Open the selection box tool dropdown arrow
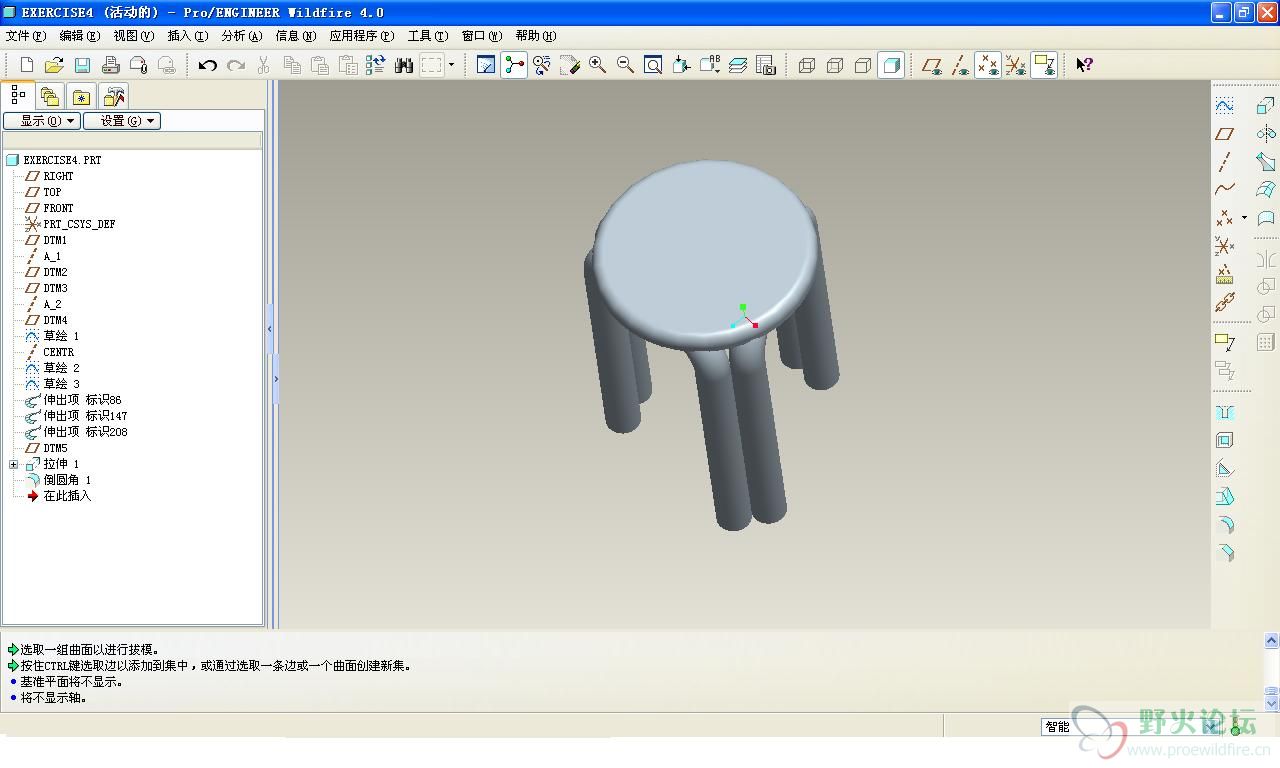1280x768 pixels. click(451, 65)
